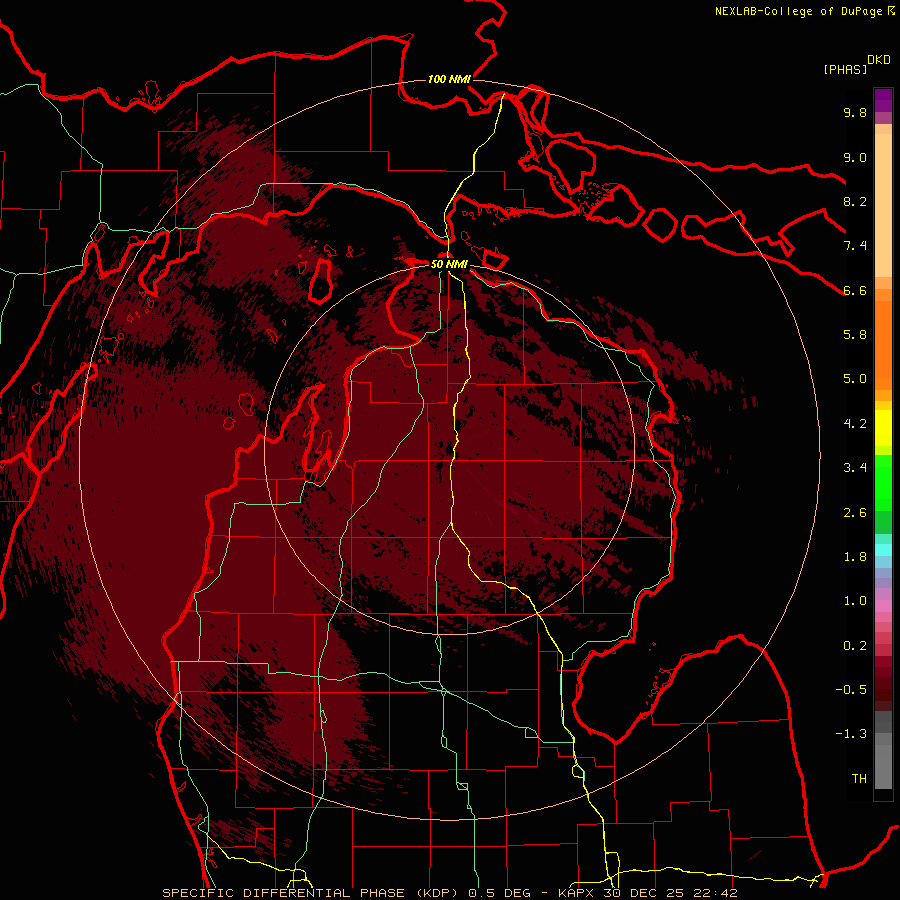Click the cyan band of the colorbar

[883, 550]
